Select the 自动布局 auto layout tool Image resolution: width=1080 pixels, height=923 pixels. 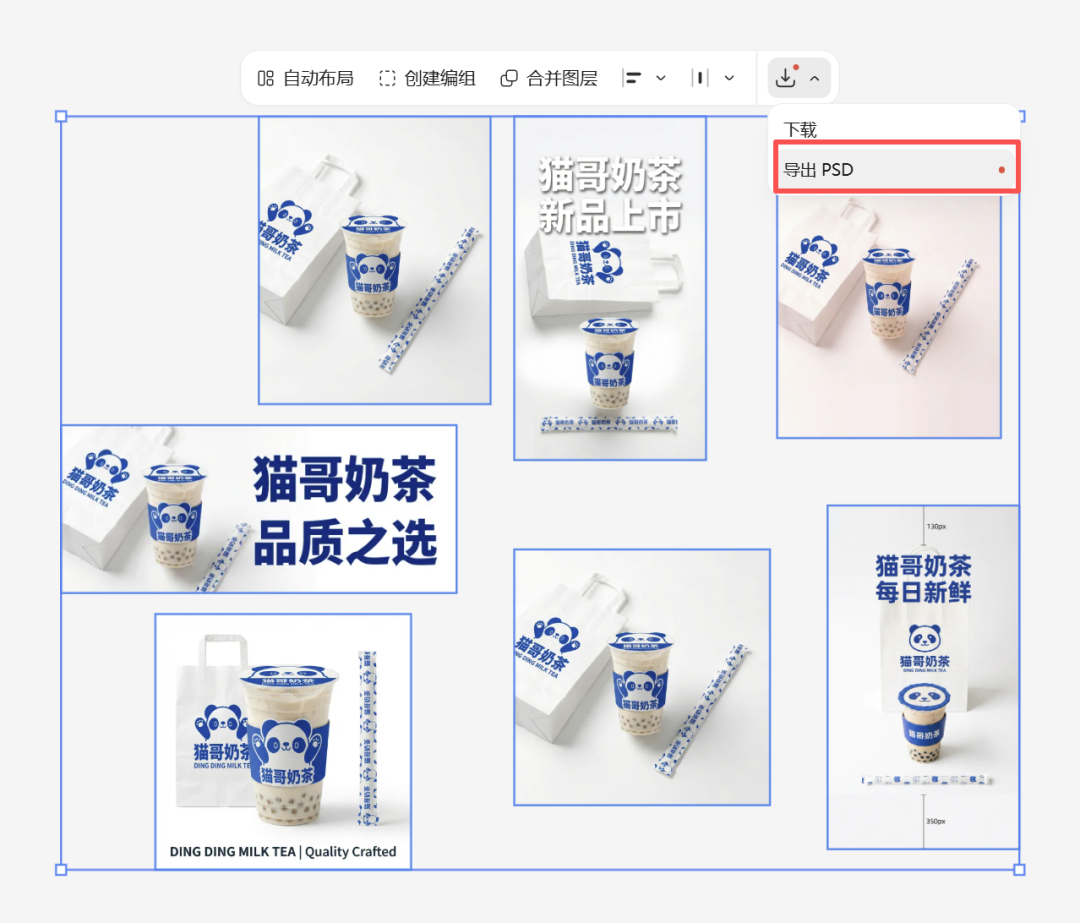(300, 77)
